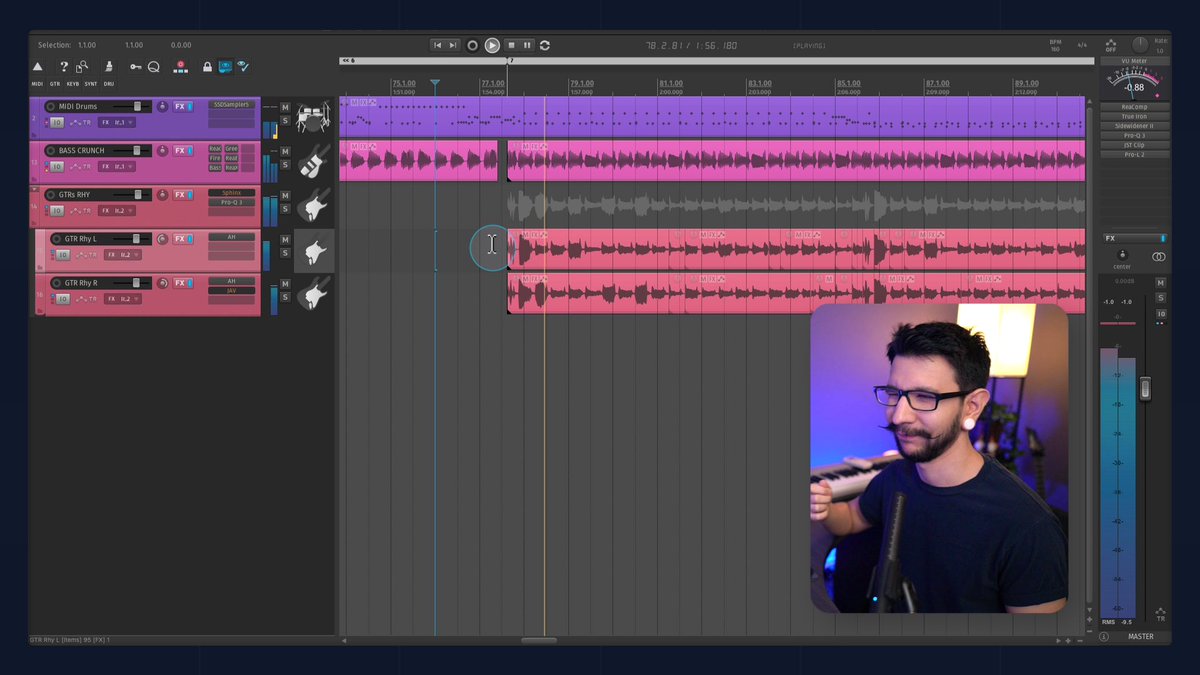The width and height of the screenshot is (1200, 675).
Task: Click the red record-routing toolbar icon
Action: (181, 67)
